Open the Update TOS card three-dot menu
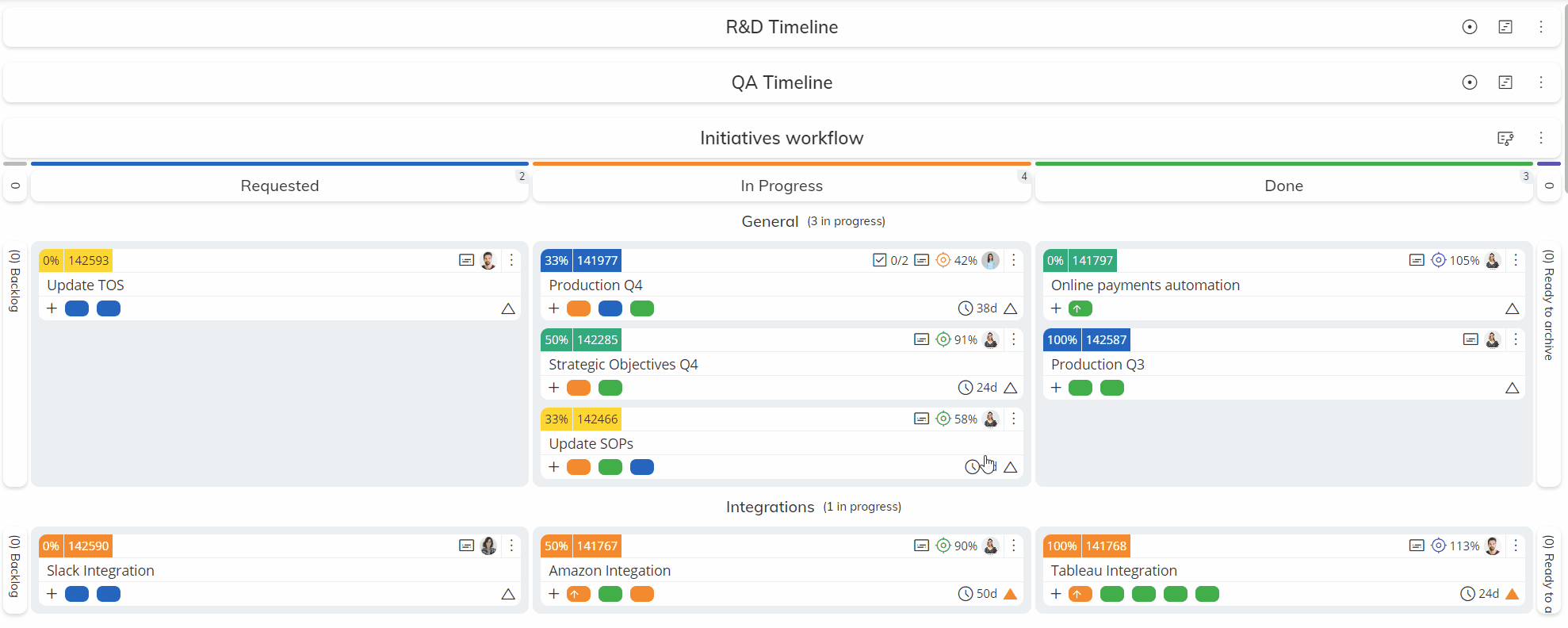Screen dimensions: 1568x628 coord(512,260)
